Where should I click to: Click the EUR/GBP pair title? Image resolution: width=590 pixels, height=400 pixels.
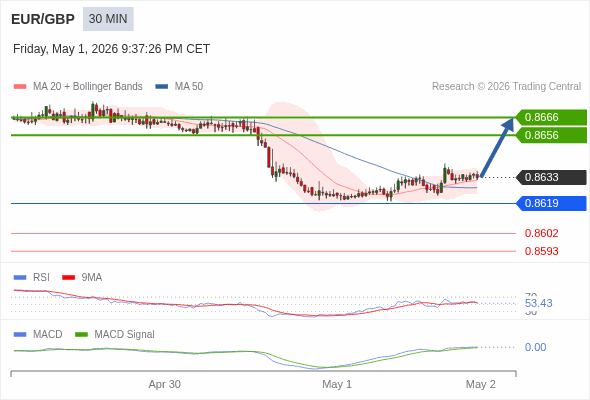pyautogui.click(x=43, y=19)
